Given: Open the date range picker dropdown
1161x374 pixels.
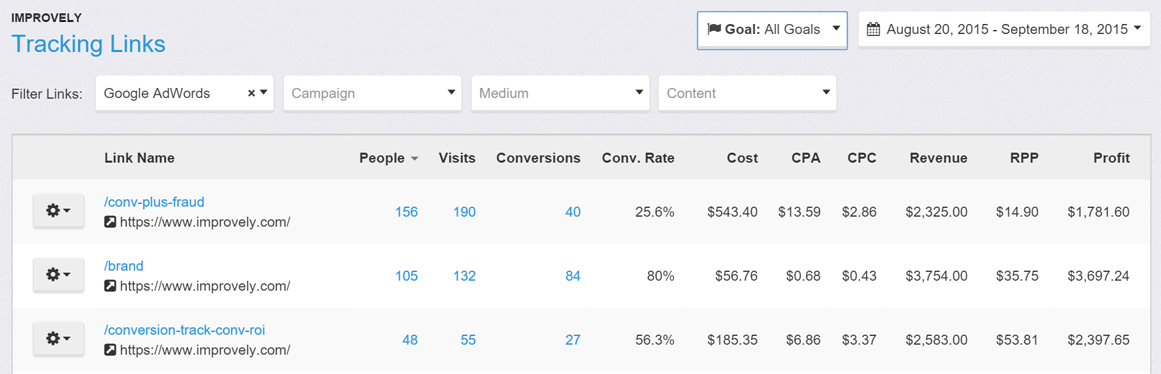Looking at the screenshot, I should (1005, 30).
